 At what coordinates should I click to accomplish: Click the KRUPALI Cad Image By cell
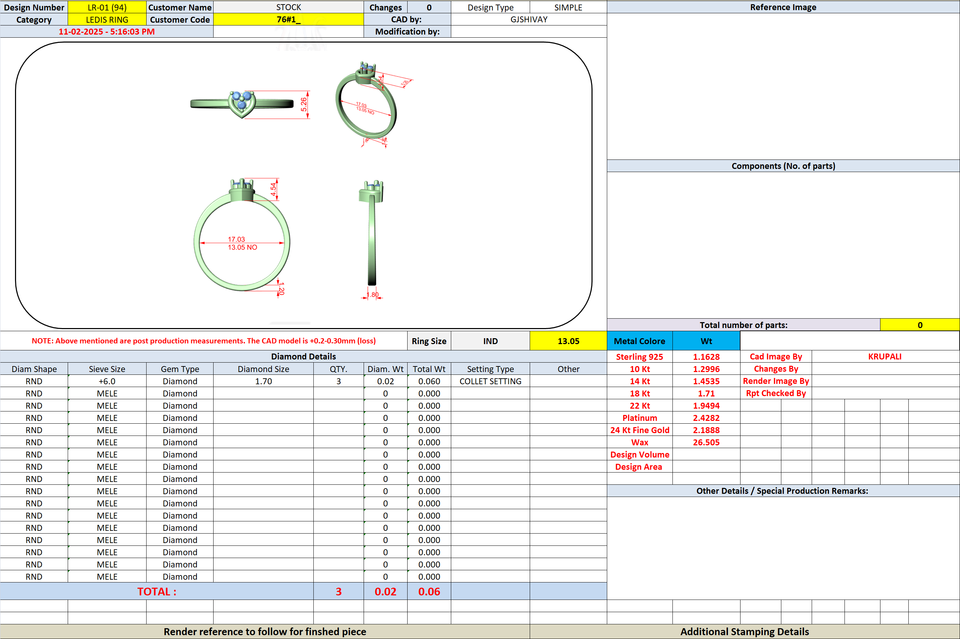click(x=885, y=357)
